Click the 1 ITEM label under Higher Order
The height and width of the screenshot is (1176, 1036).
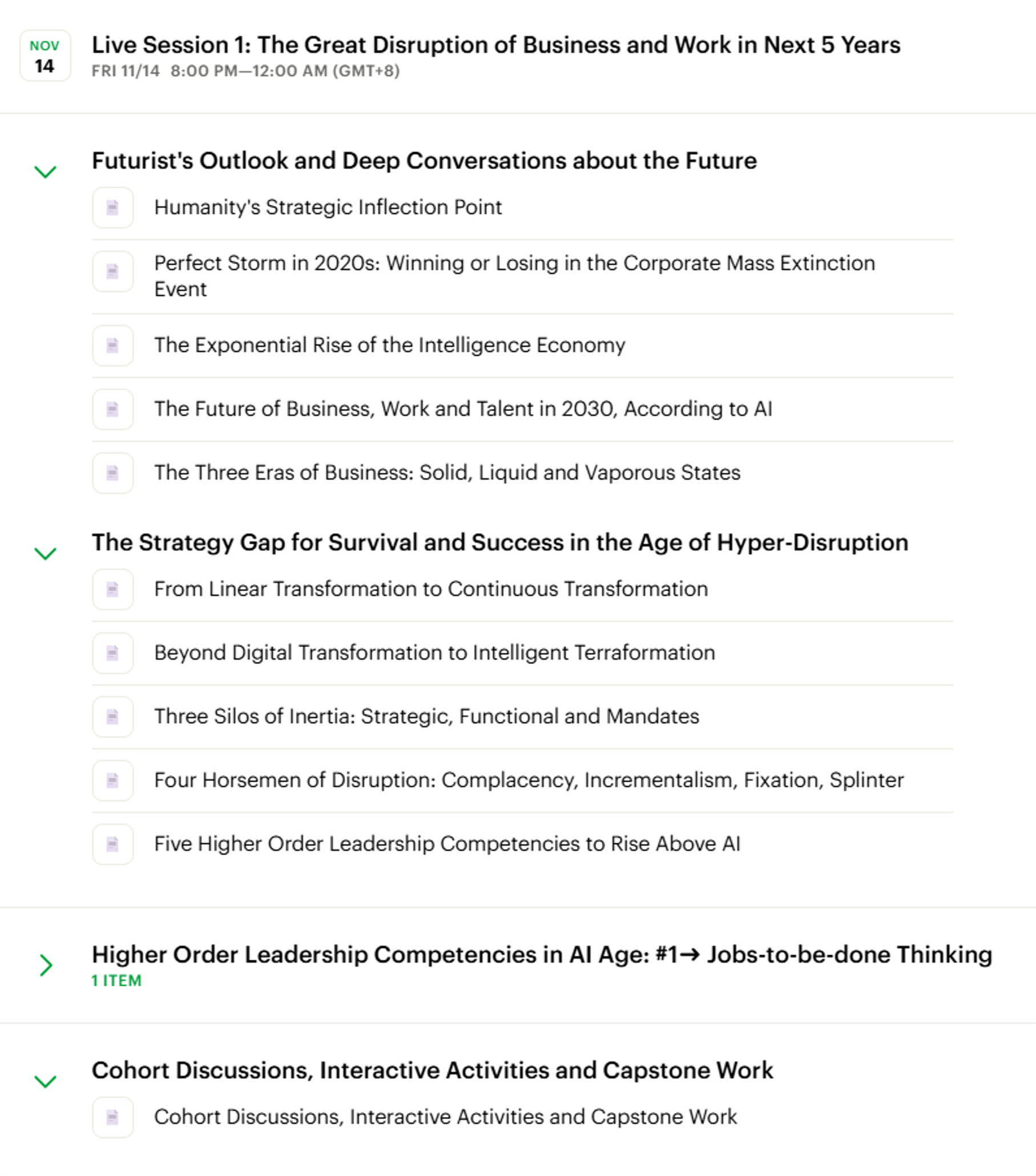(x=116, y=981)
